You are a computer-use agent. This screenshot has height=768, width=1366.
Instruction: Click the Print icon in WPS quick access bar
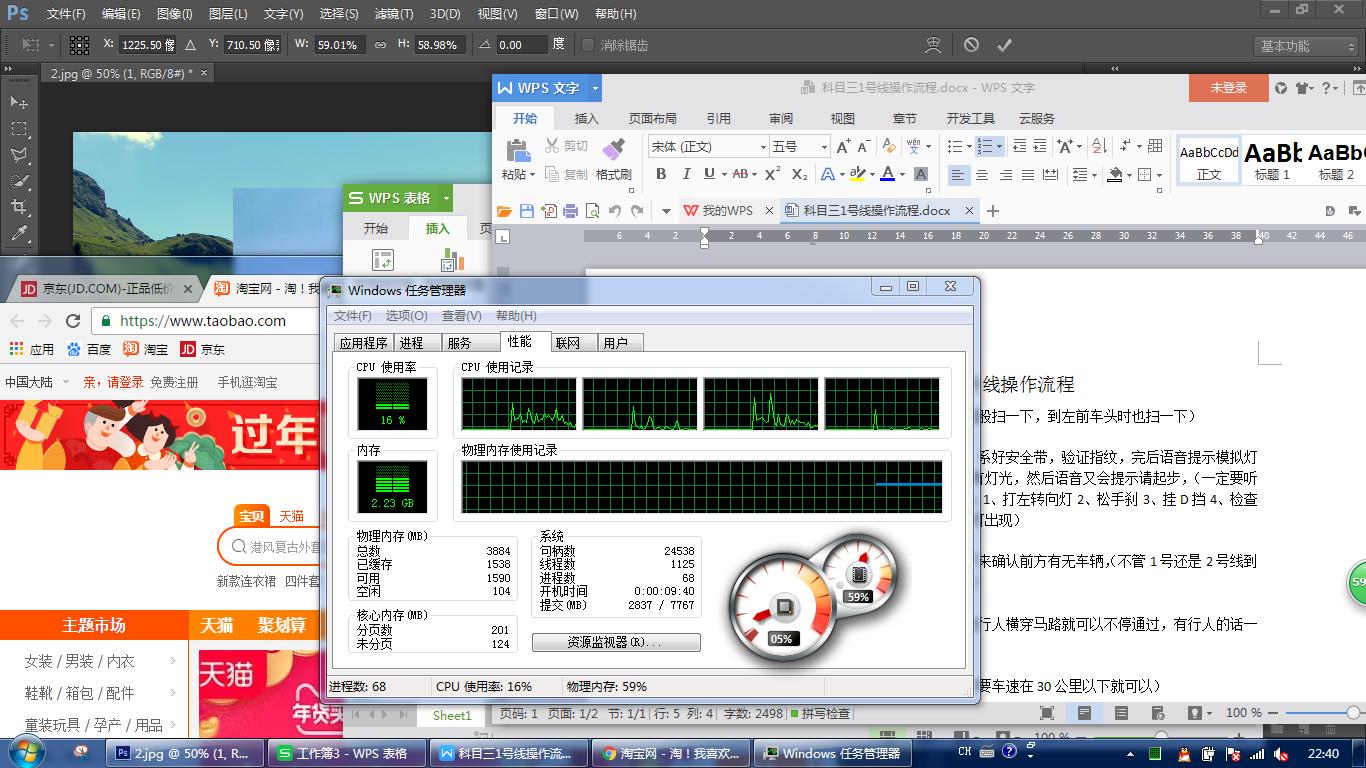(570, 210)
